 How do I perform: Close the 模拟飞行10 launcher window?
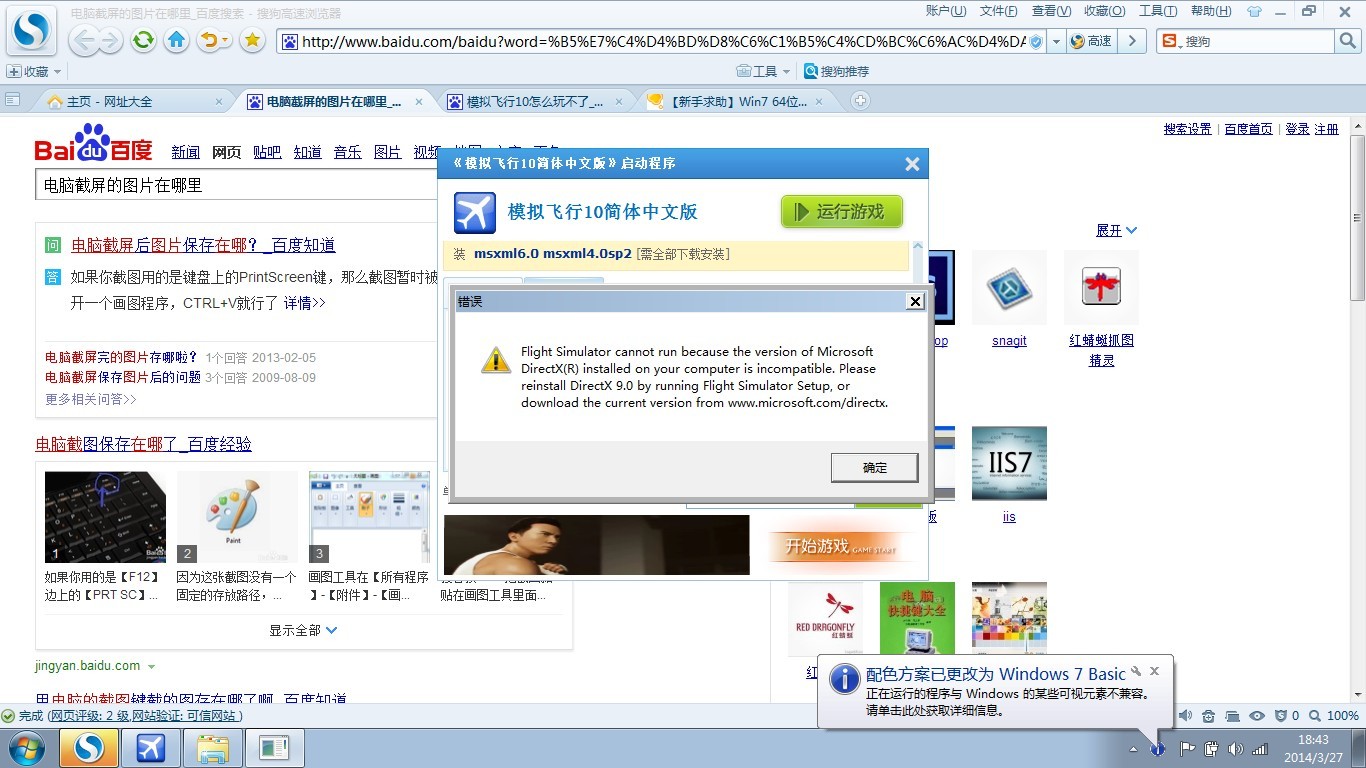coord(912,164)
